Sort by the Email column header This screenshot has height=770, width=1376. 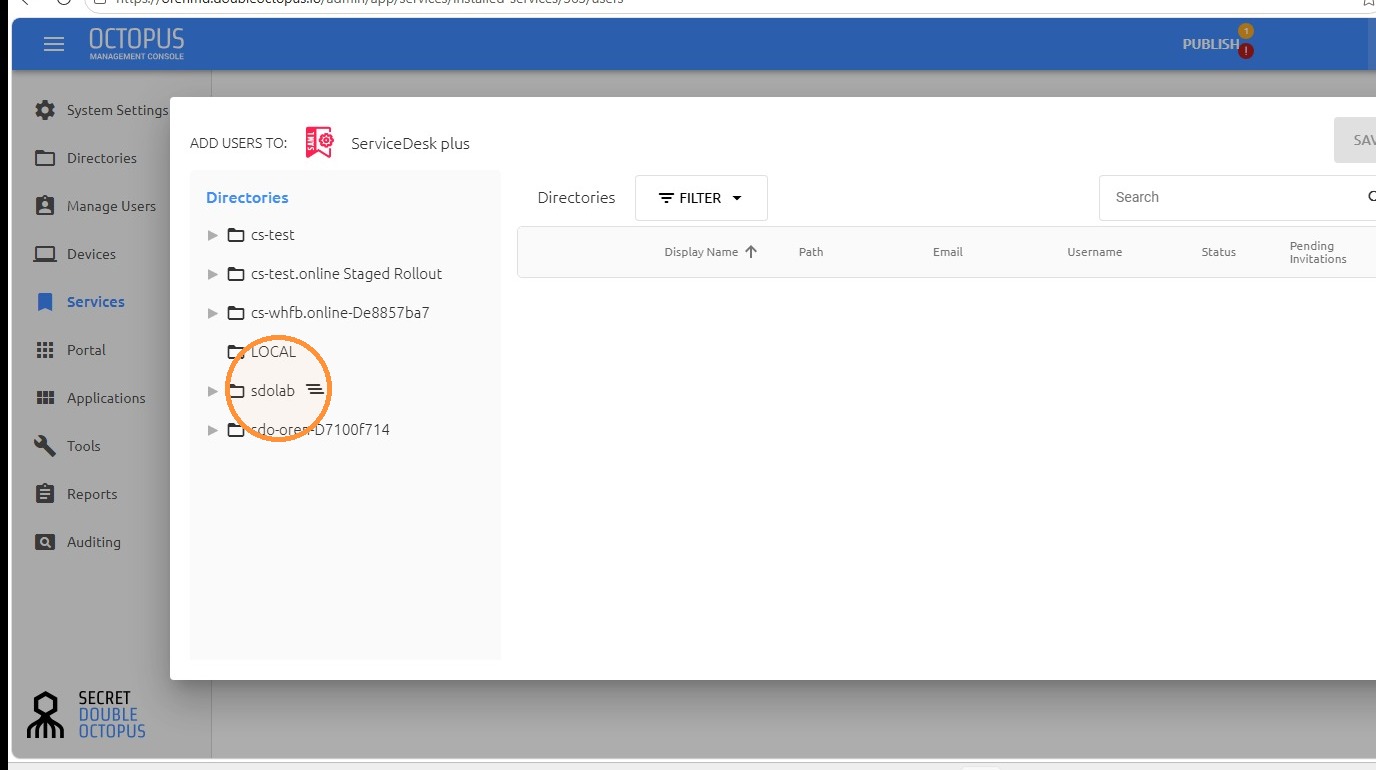(948, 252)
